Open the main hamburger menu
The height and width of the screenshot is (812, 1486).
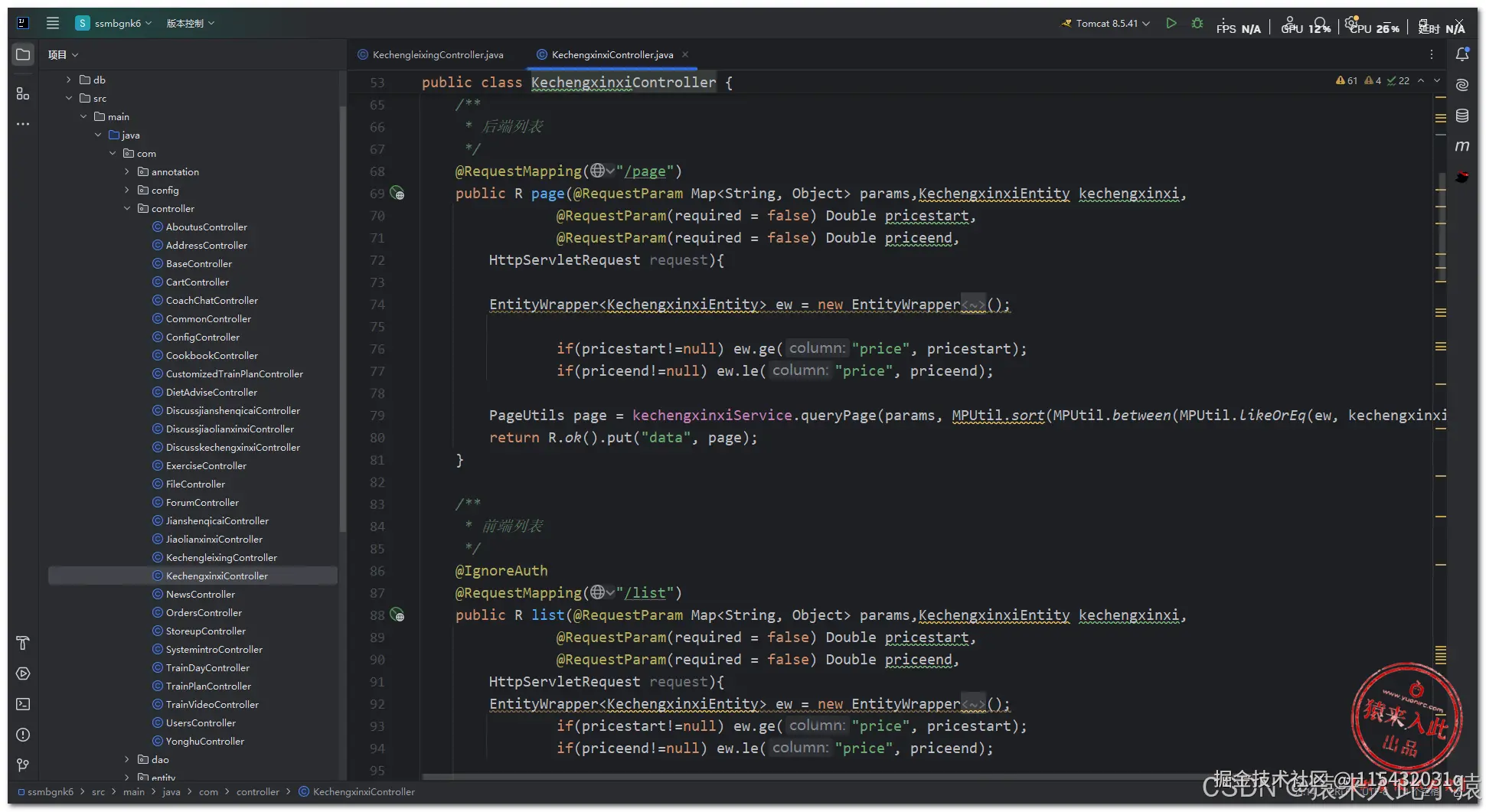pos(53,23)
